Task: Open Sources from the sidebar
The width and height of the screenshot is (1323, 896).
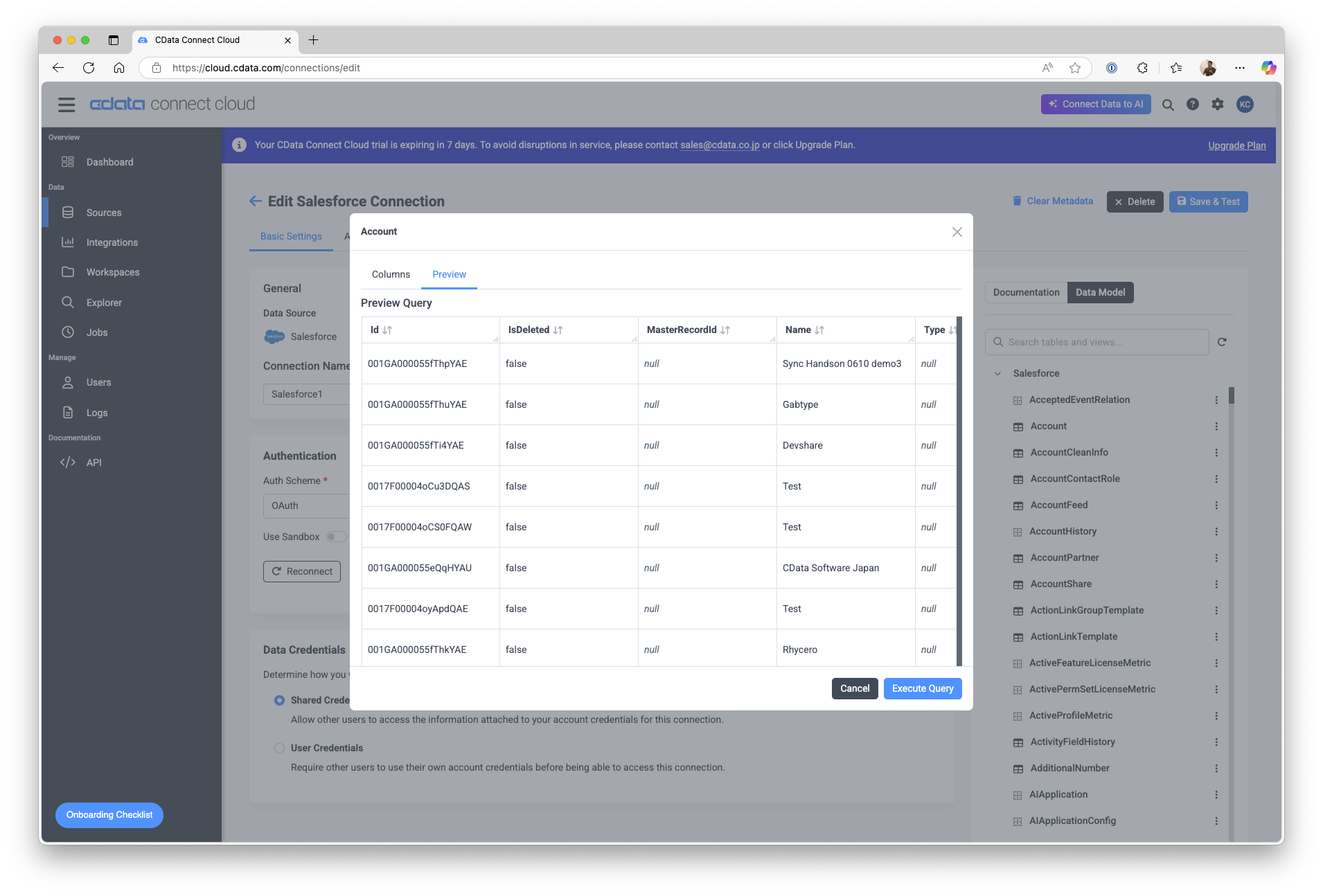Action: click(x=104, y=213)
